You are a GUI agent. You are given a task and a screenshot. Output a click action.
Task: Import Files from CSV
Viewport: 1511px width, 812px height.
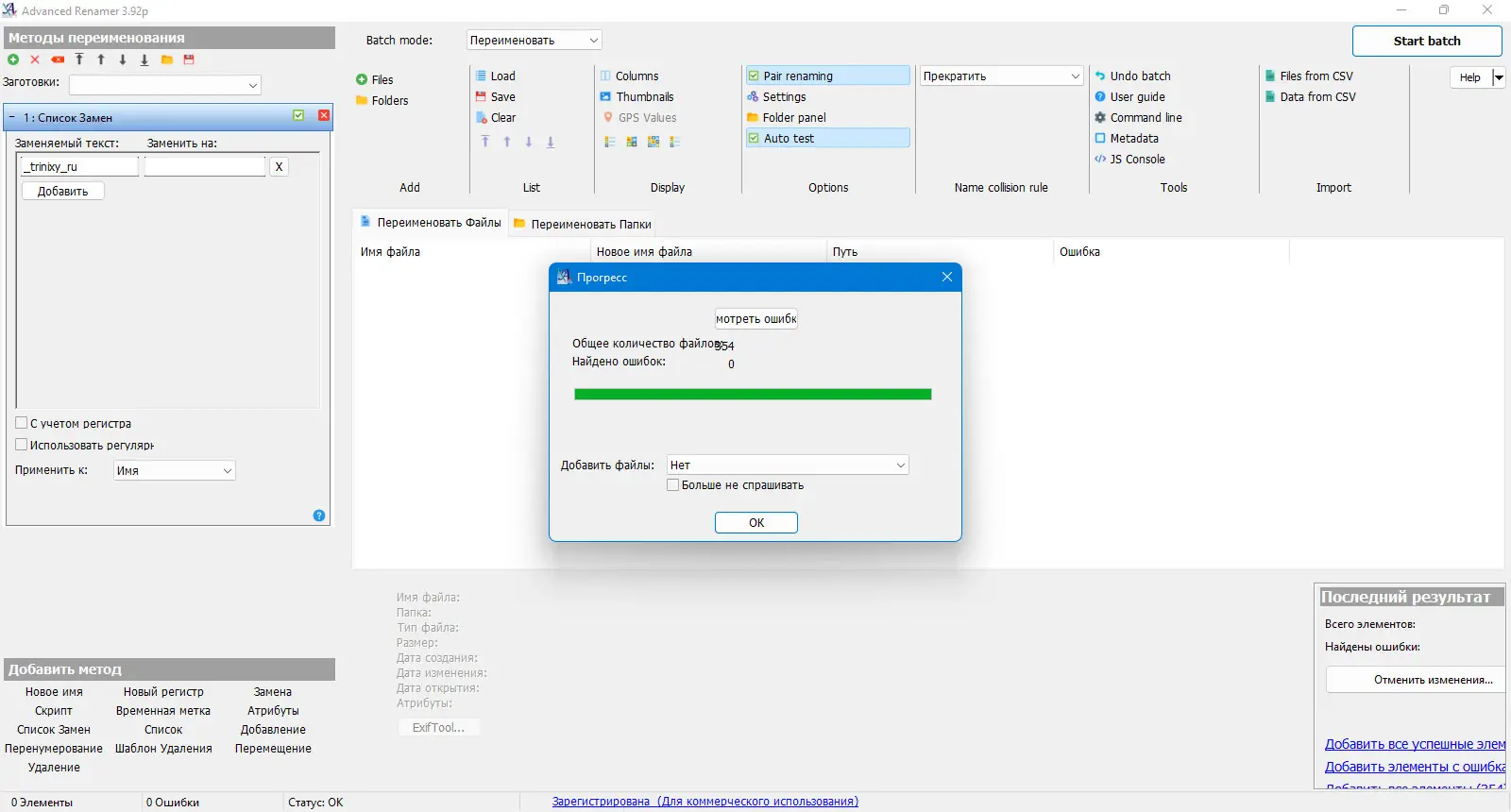1309,76
